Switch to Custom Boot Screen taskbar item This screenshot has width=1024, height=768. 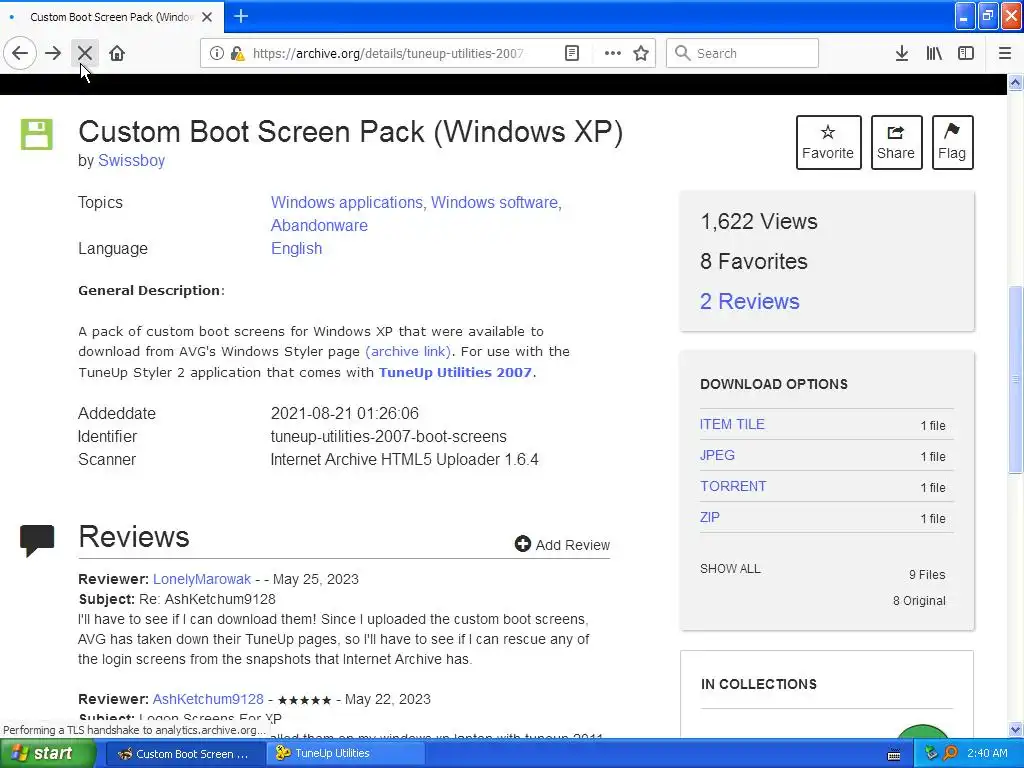pos(184,754)
